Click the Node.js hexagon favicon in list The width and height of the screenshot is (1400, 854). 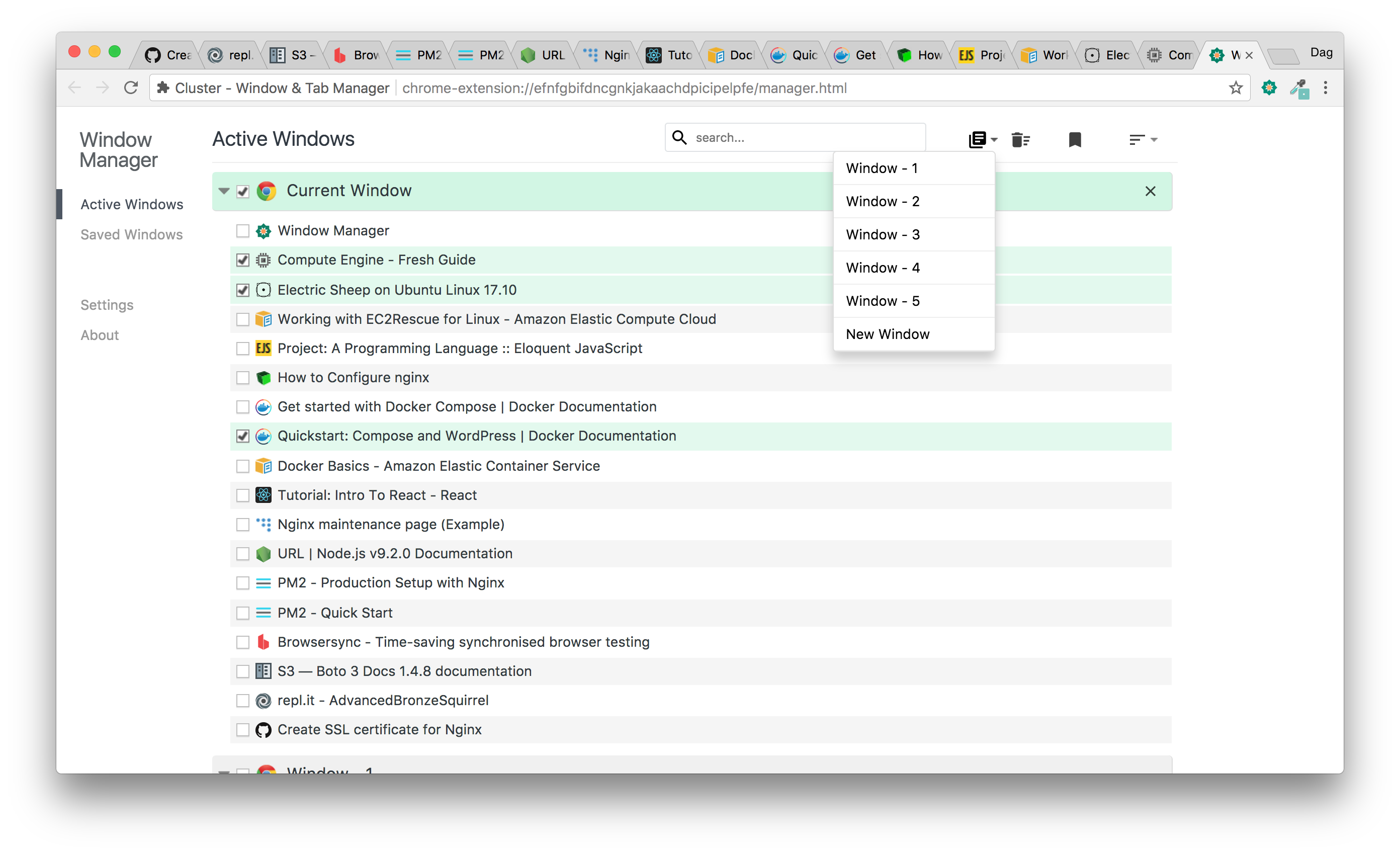(x=263, y=554)
